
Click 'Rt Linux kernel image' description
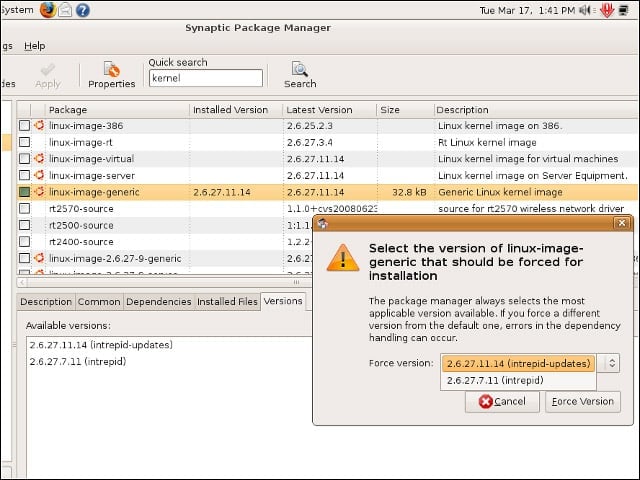pos(487,142)
